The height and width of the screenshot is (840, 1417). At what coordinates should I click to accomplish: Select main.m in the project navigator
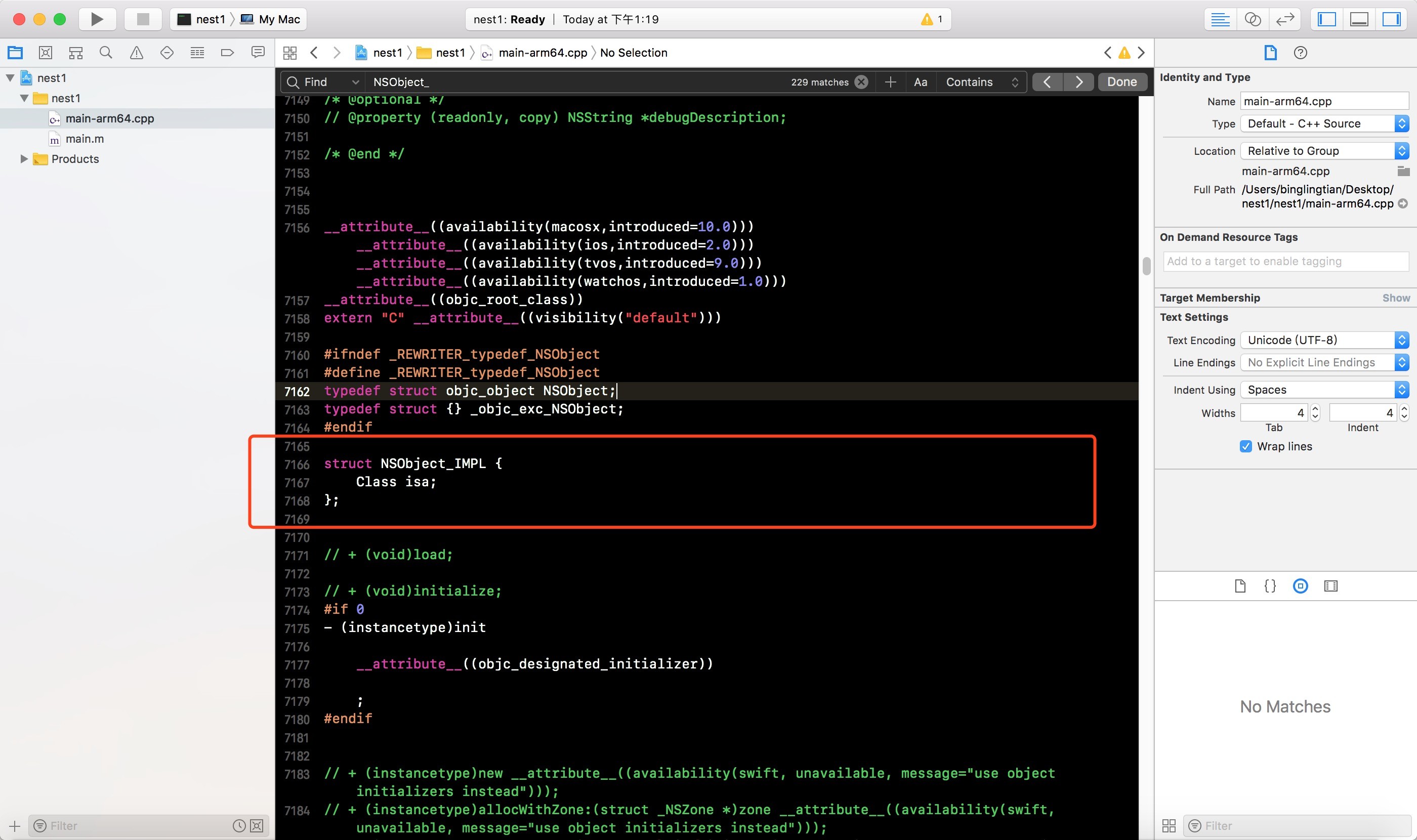[x=85, y=139]
